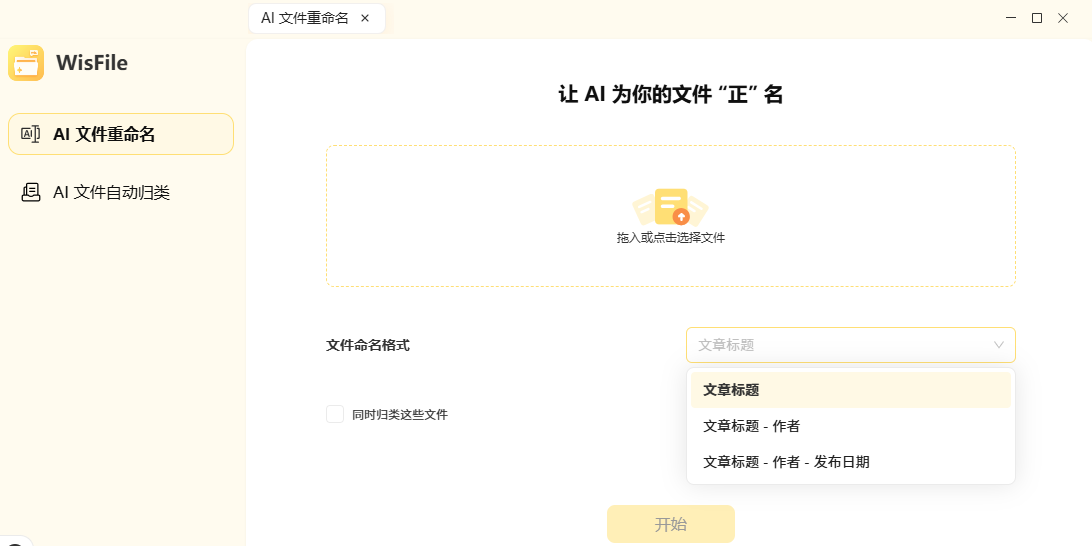Image resolution: width=1092 pixels, height=546 pixels.
Task: Click the 拖入或点击选择文件 text link
Action: 671,238
